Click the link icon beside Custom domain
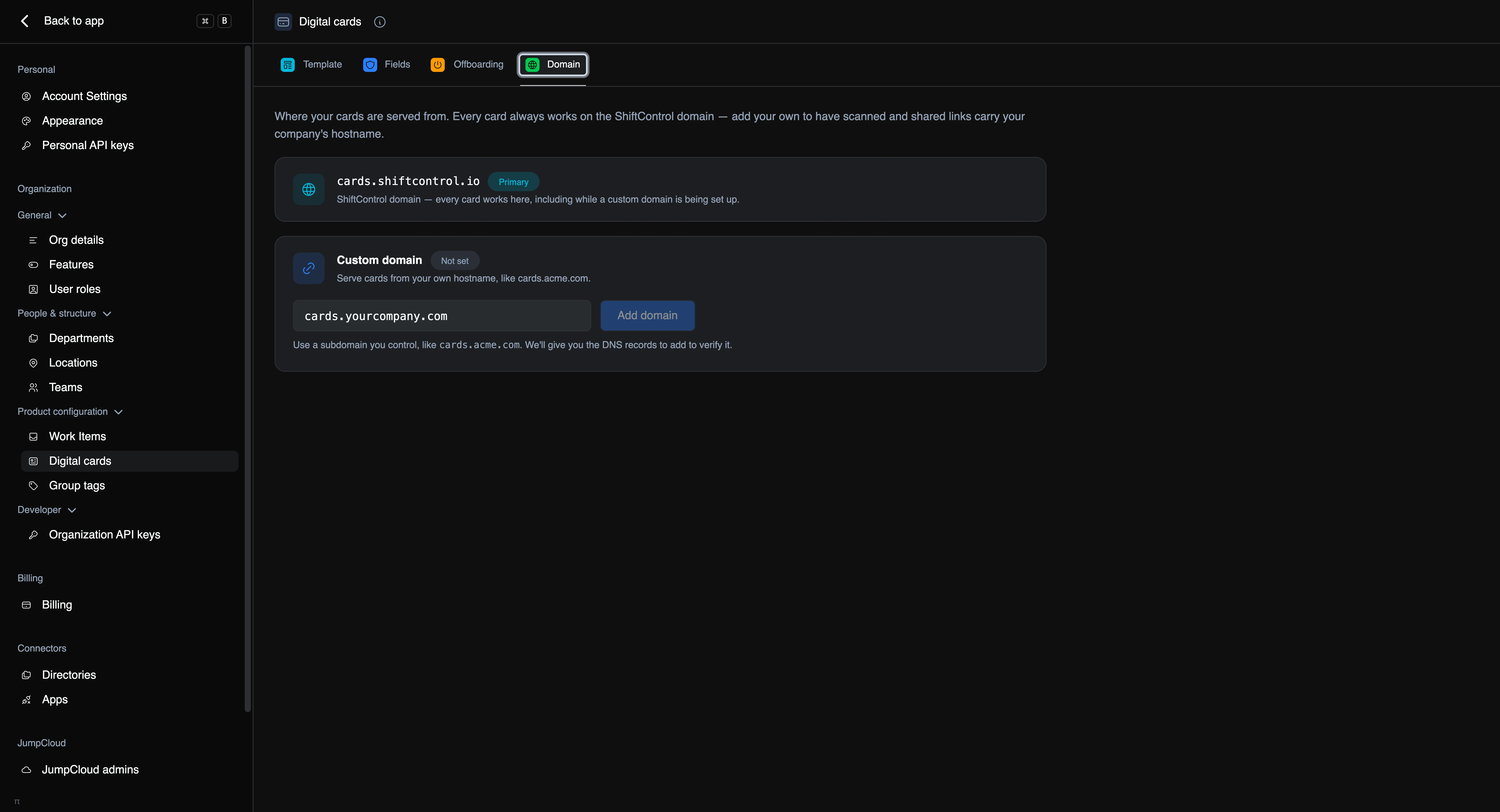The image size is (1500, 812). (309, 268)
